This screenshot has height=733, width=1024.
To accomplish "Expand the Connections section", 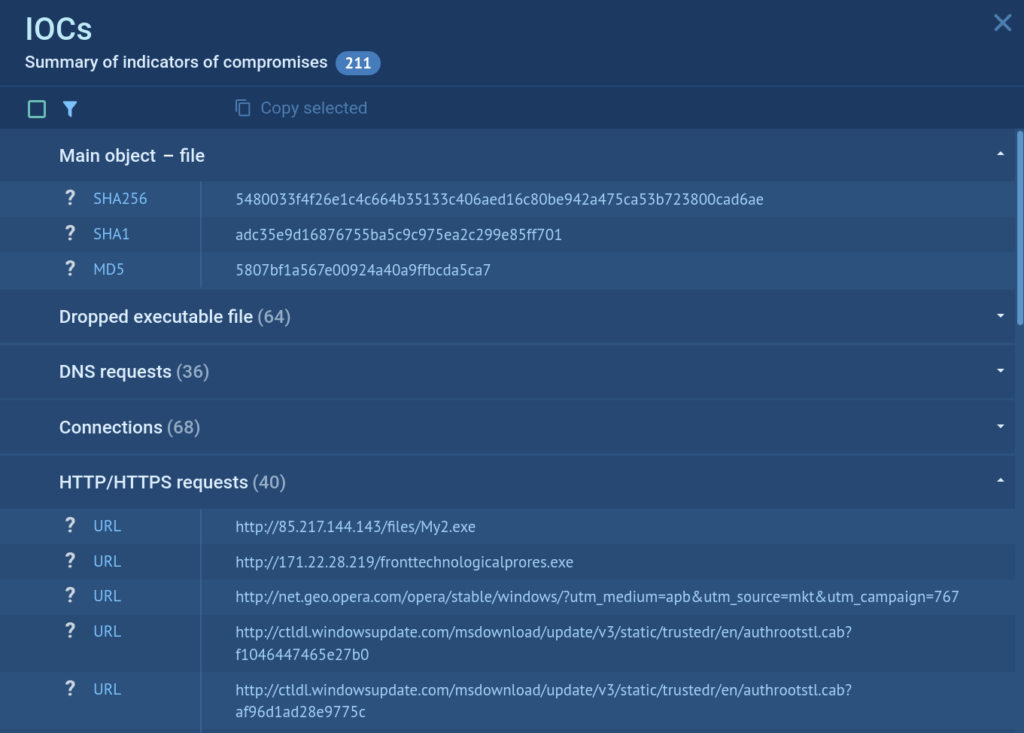I will coord(1000,427).
